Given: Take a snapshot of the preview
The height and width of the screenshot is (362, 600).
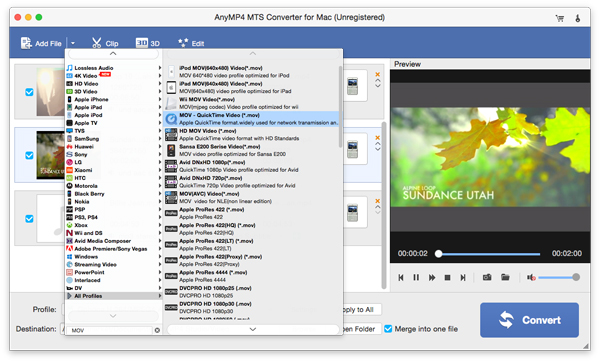Looking at the screenshot, I should pos(487,277).
